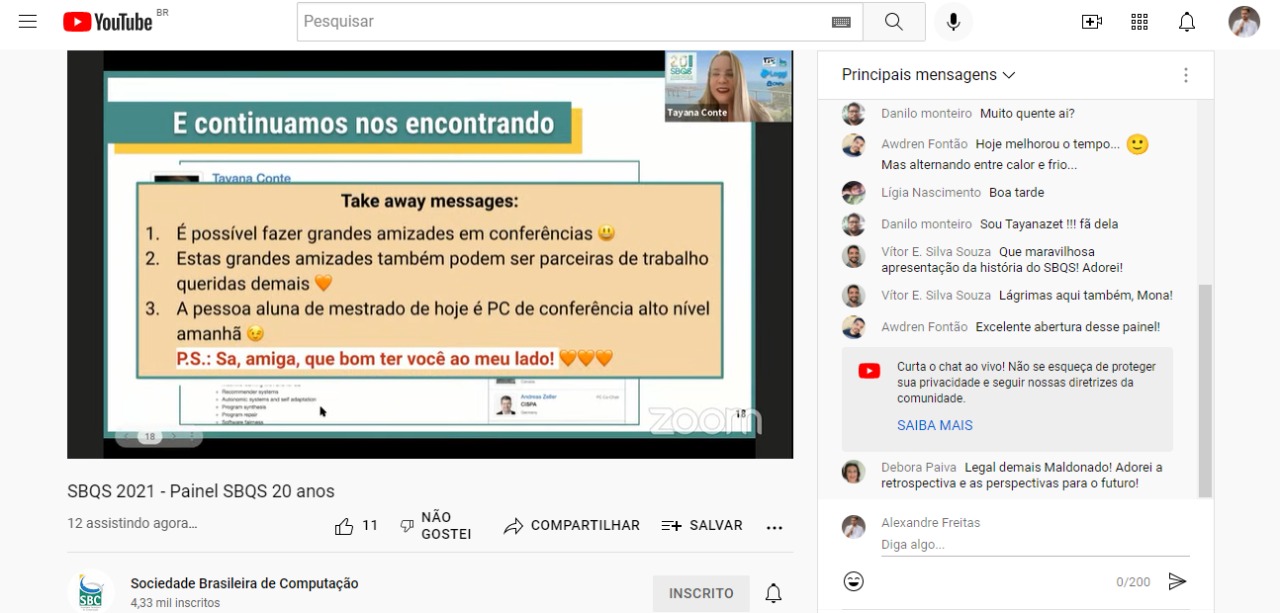This screenshot has height=613, width=1280.
Task: Open more video actions ellipsis menu
Action: 774,527
